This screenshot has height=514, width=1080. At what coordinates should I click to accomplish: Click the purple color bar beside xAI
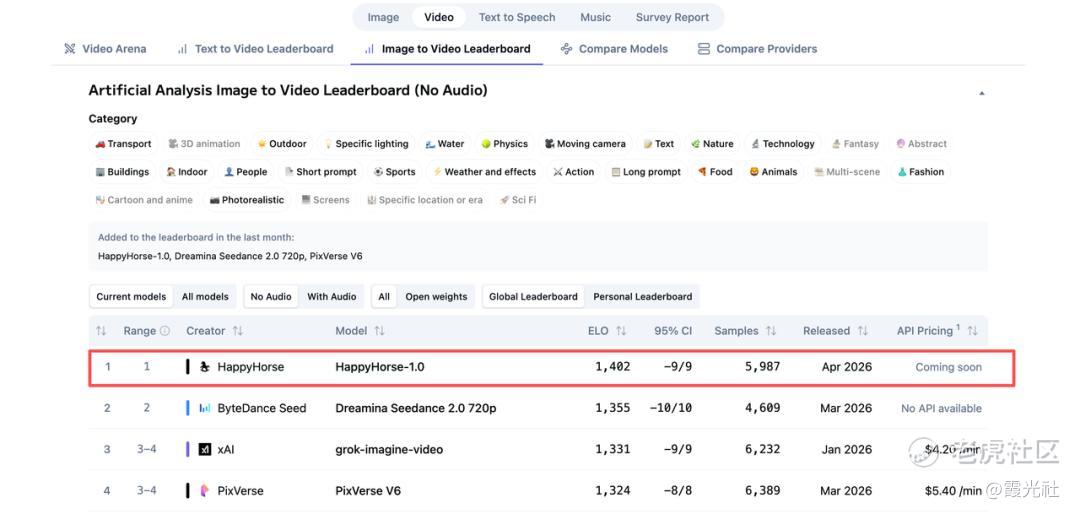[187, 450]
